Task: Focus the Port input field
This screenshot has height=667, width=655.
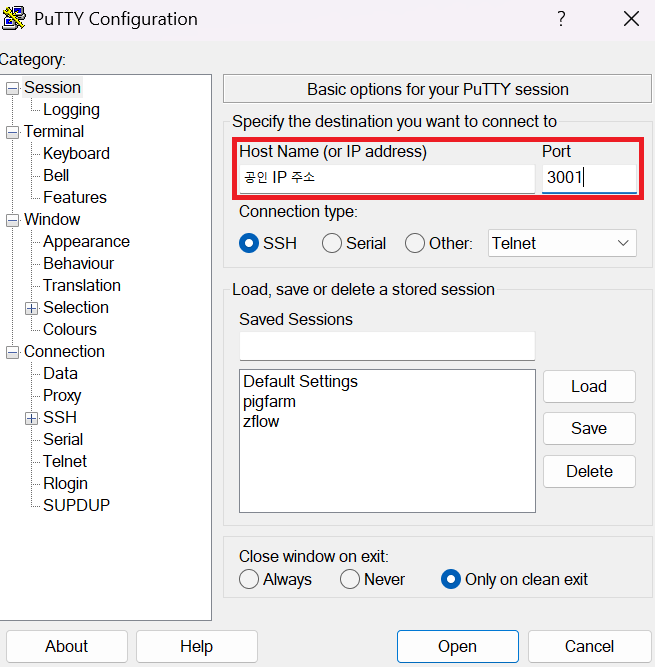Action: tap(589, 178)
